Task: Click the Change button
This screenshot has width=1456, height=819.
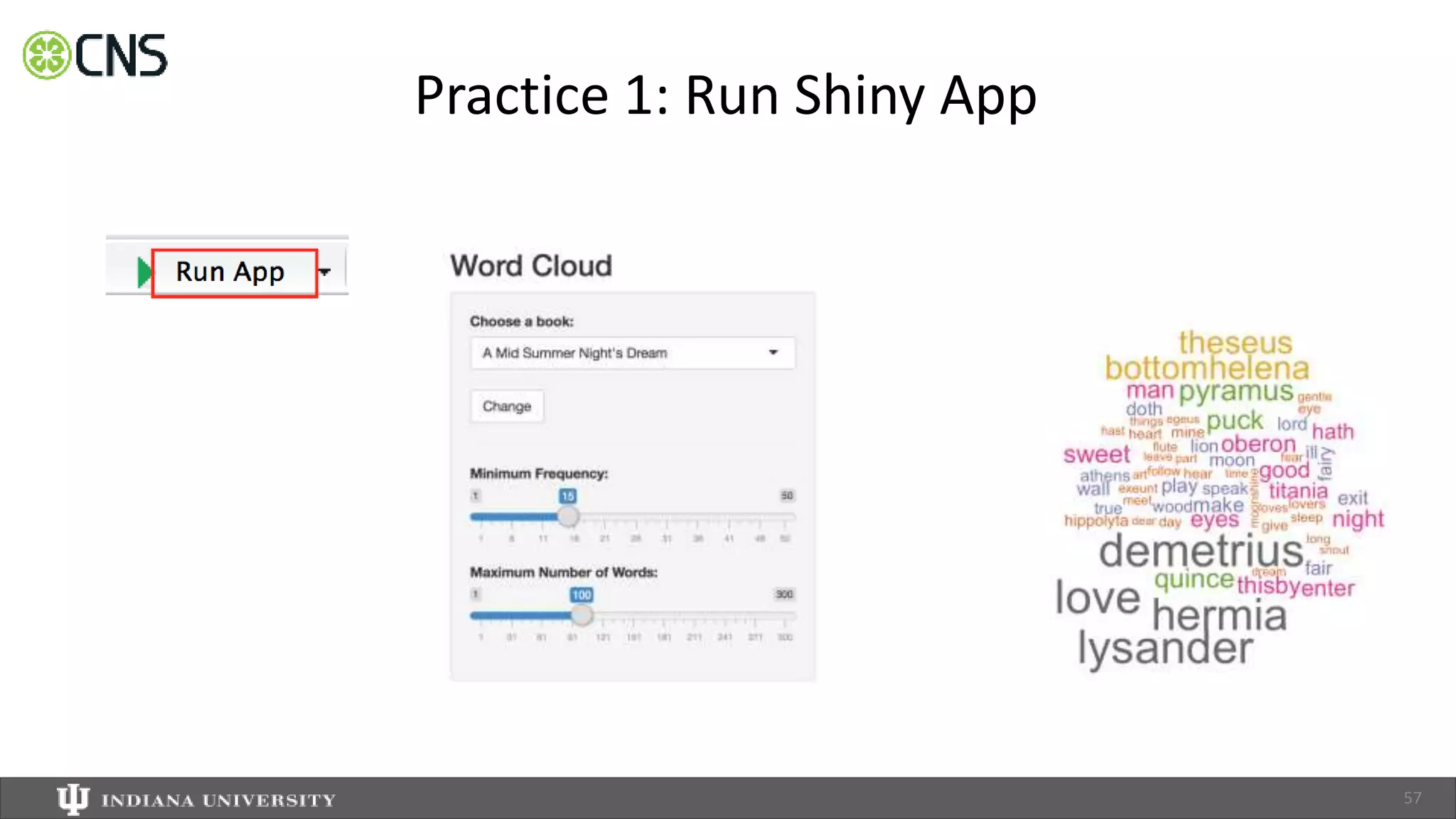Action: pos(507,406)
